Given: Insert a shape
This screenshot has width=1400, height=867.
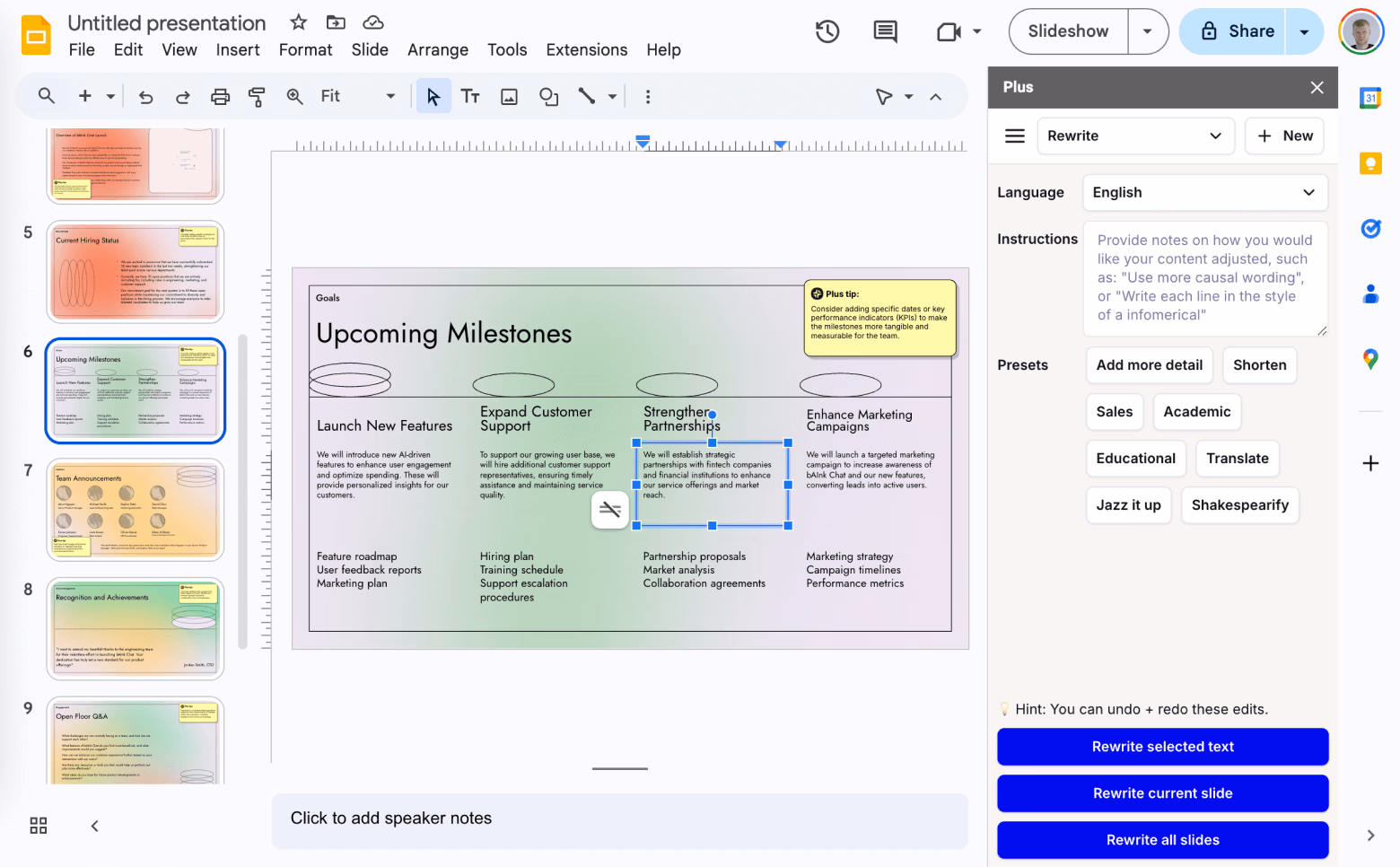Looking at the screenshot, I should click(x=548, y=96).
